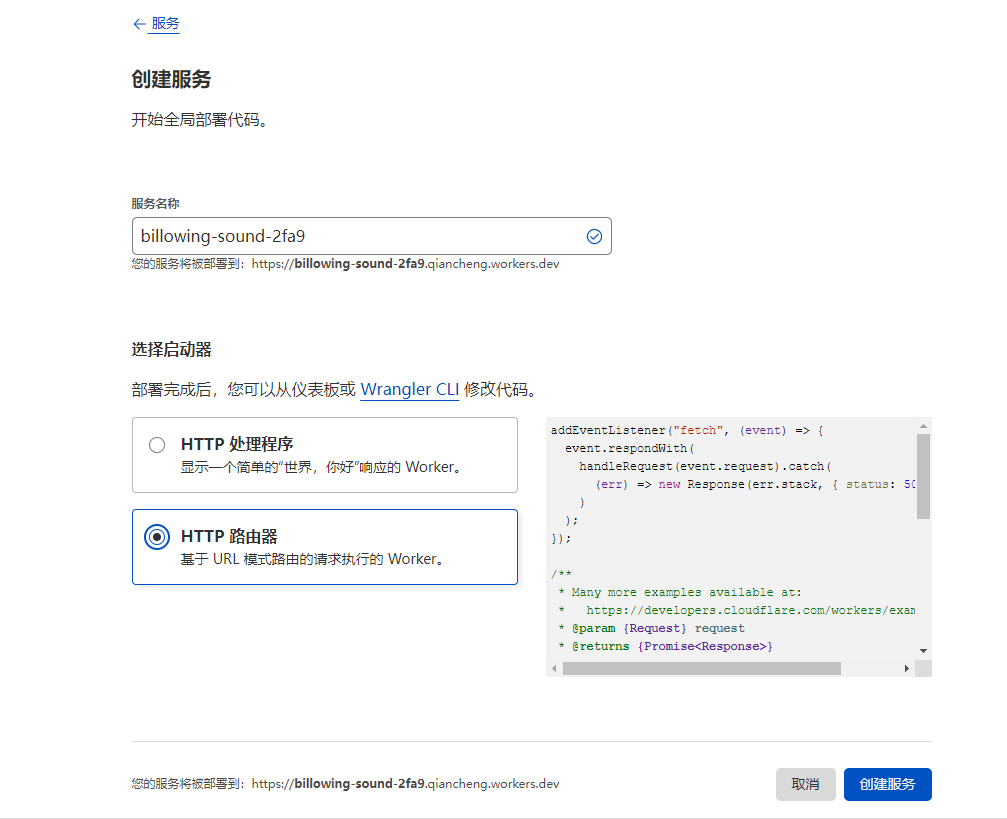Click the code preview vertical scrollbar thumb
The width and height of the screenshot is (1007, 819).
pyautogui.click(x=923, y=476)
